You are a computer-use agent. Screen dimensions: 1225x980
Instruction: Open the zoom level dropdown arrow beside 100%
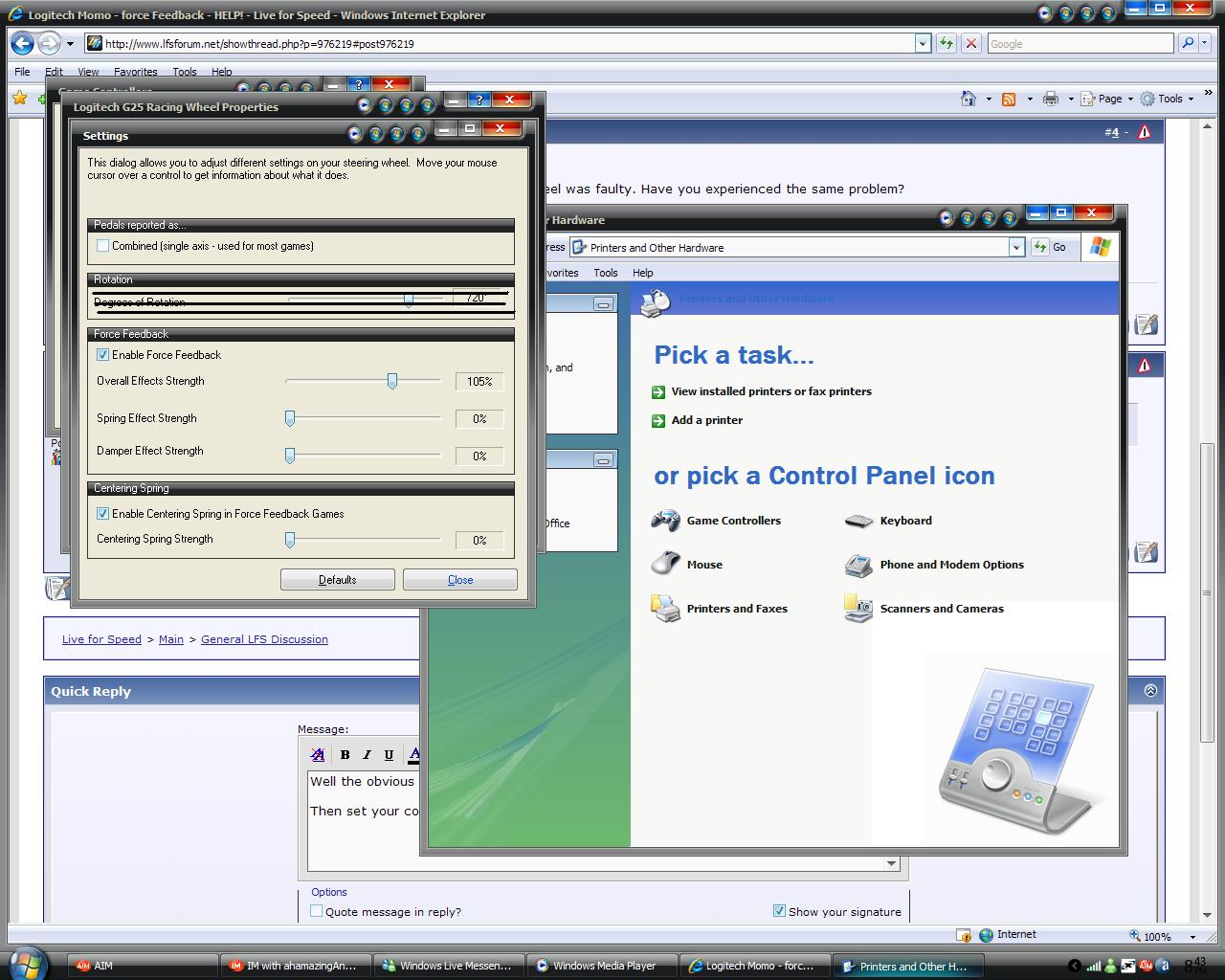click(1192, 937)
